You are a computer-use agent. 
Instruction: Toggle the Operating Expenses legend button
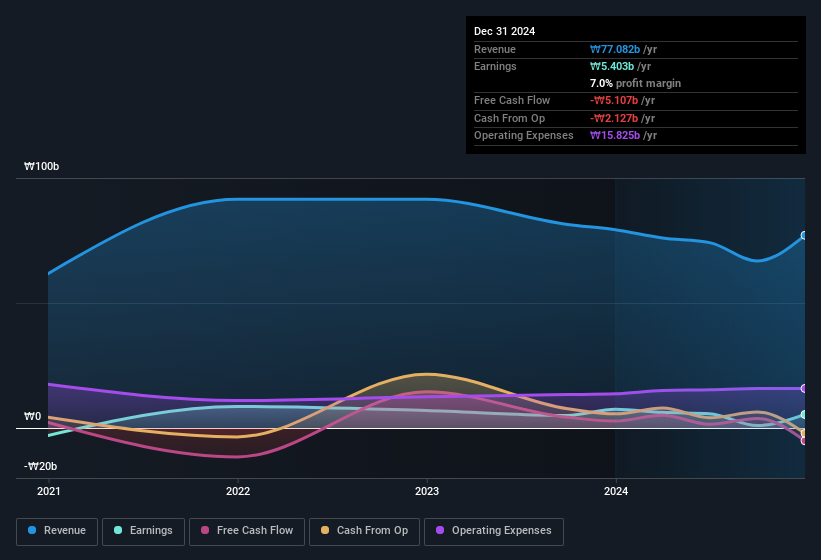click(x=494, y=531)
